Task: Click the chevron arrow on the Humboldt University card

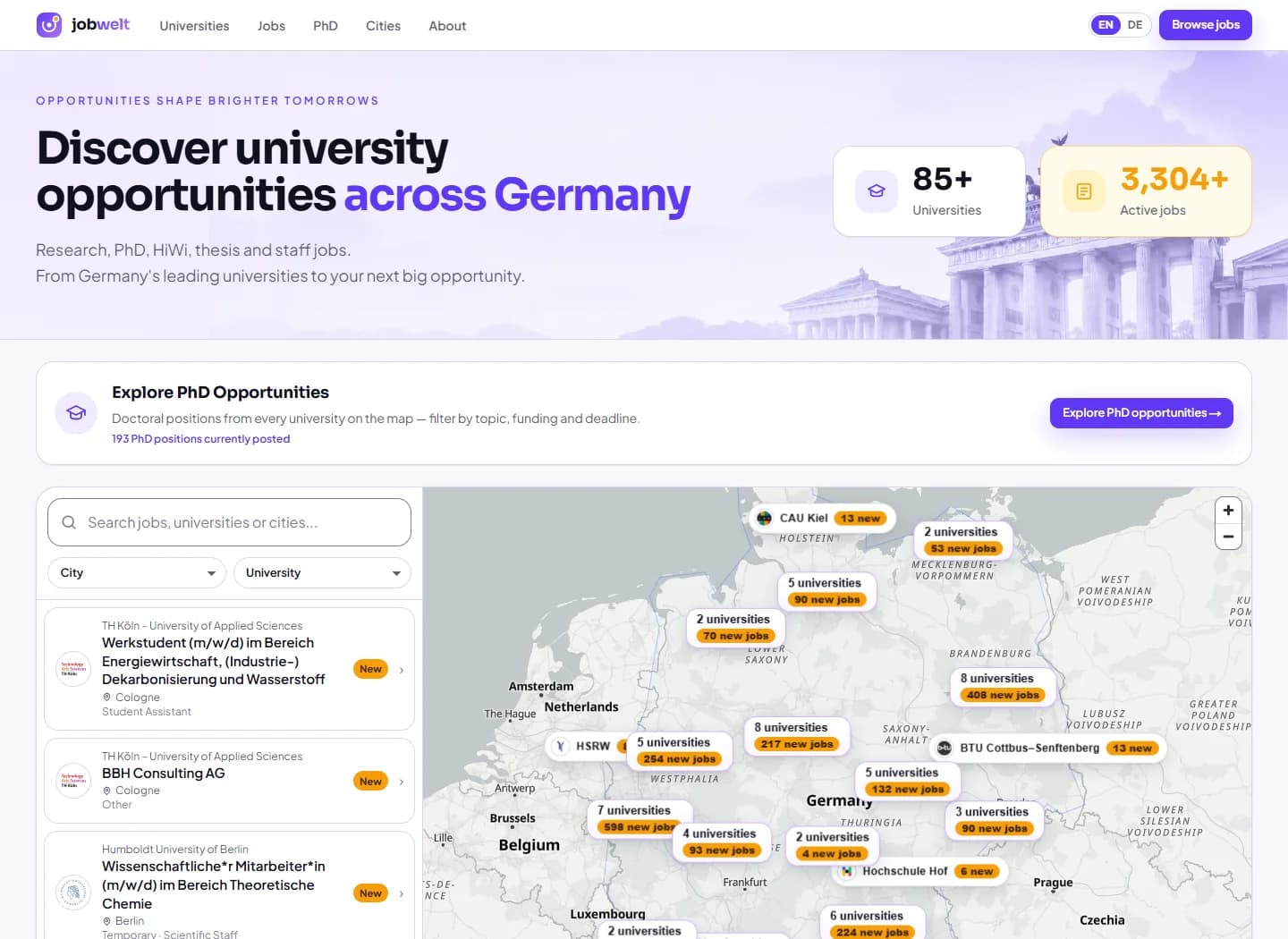Action: [x=401, y=893]
